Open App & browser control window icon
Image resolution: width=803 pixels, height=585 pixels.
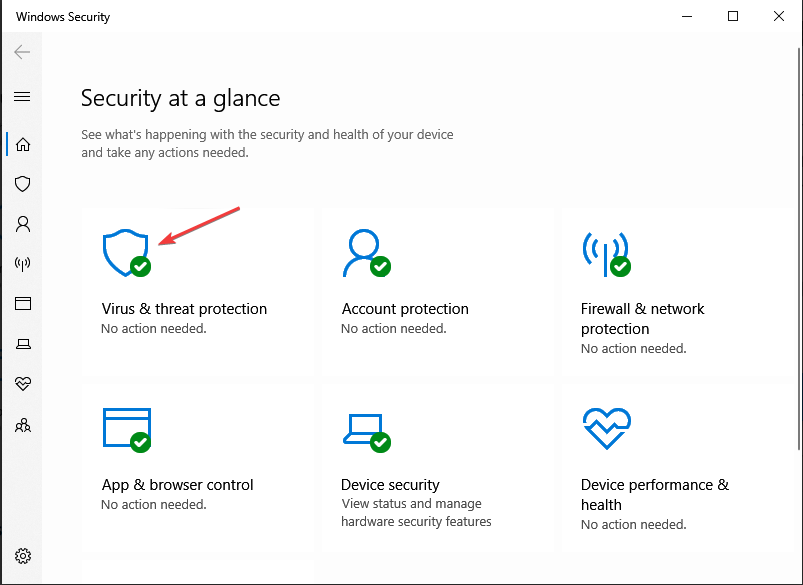[x=126, y=430]
